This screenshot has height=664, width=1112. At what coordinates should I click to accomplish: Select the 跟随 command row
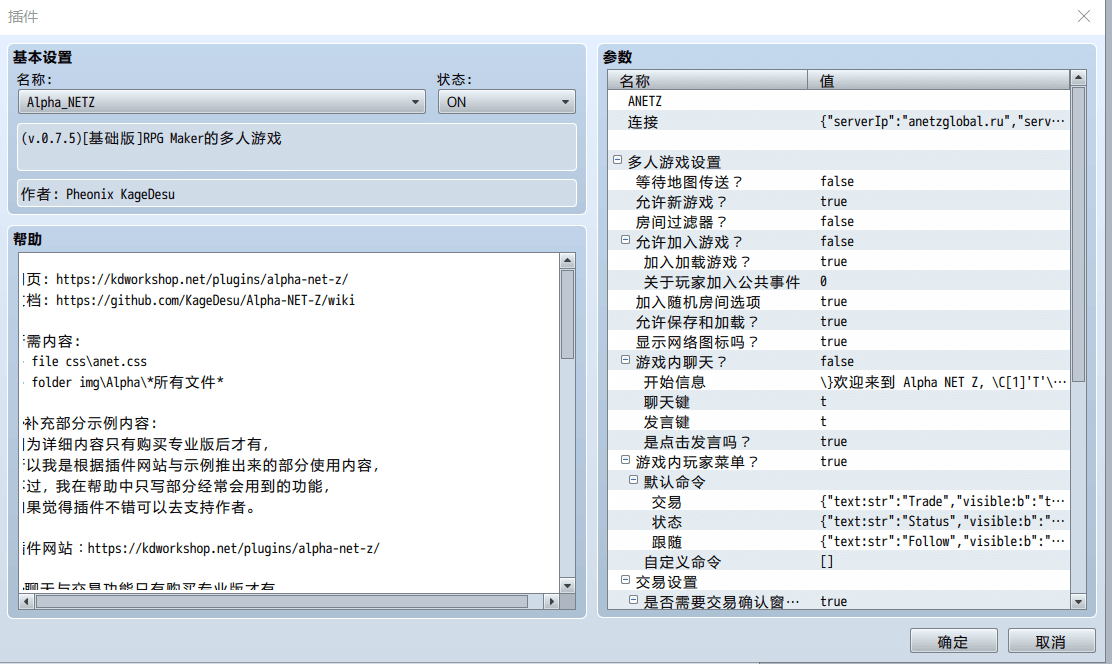pyautogui.click(x=839, y=541)
